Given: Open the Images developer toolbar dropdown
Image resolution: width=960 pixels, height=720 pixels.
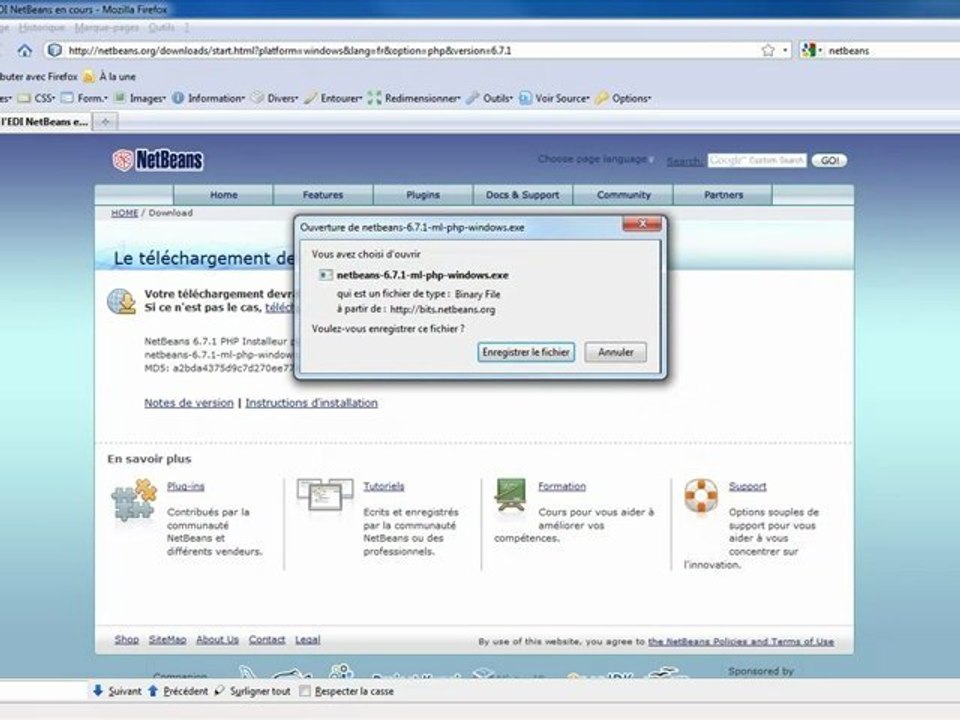Looking at the screenshot, I should click(140, 98).
